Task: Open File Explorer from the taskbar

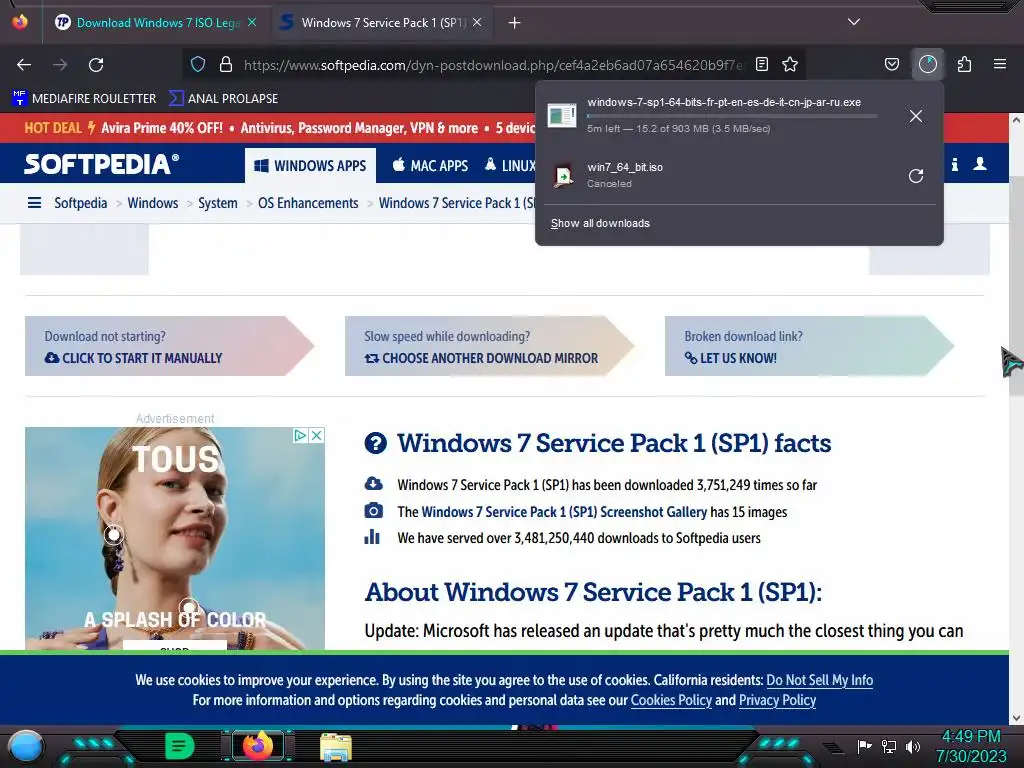Action: (336, 746)
